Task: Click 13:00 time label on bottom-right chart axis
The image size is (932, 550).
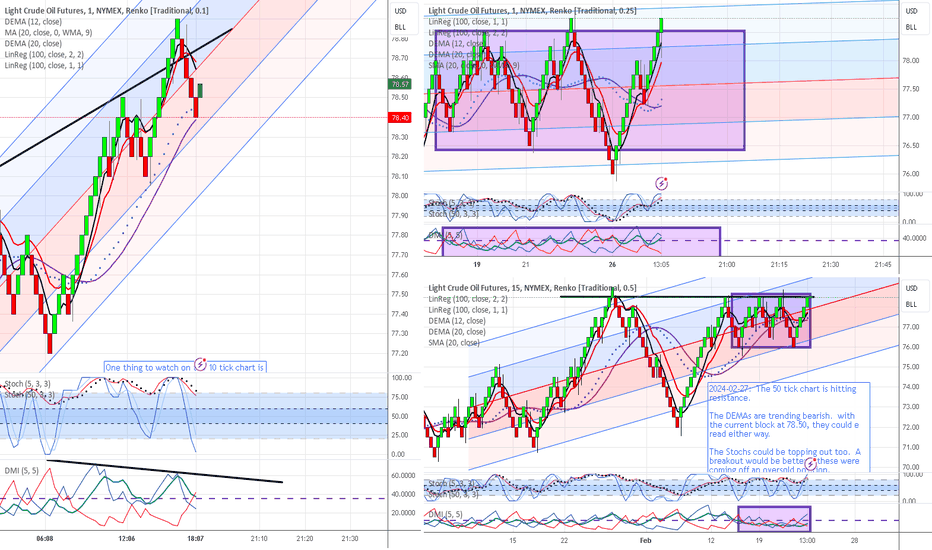Action: 807,540
